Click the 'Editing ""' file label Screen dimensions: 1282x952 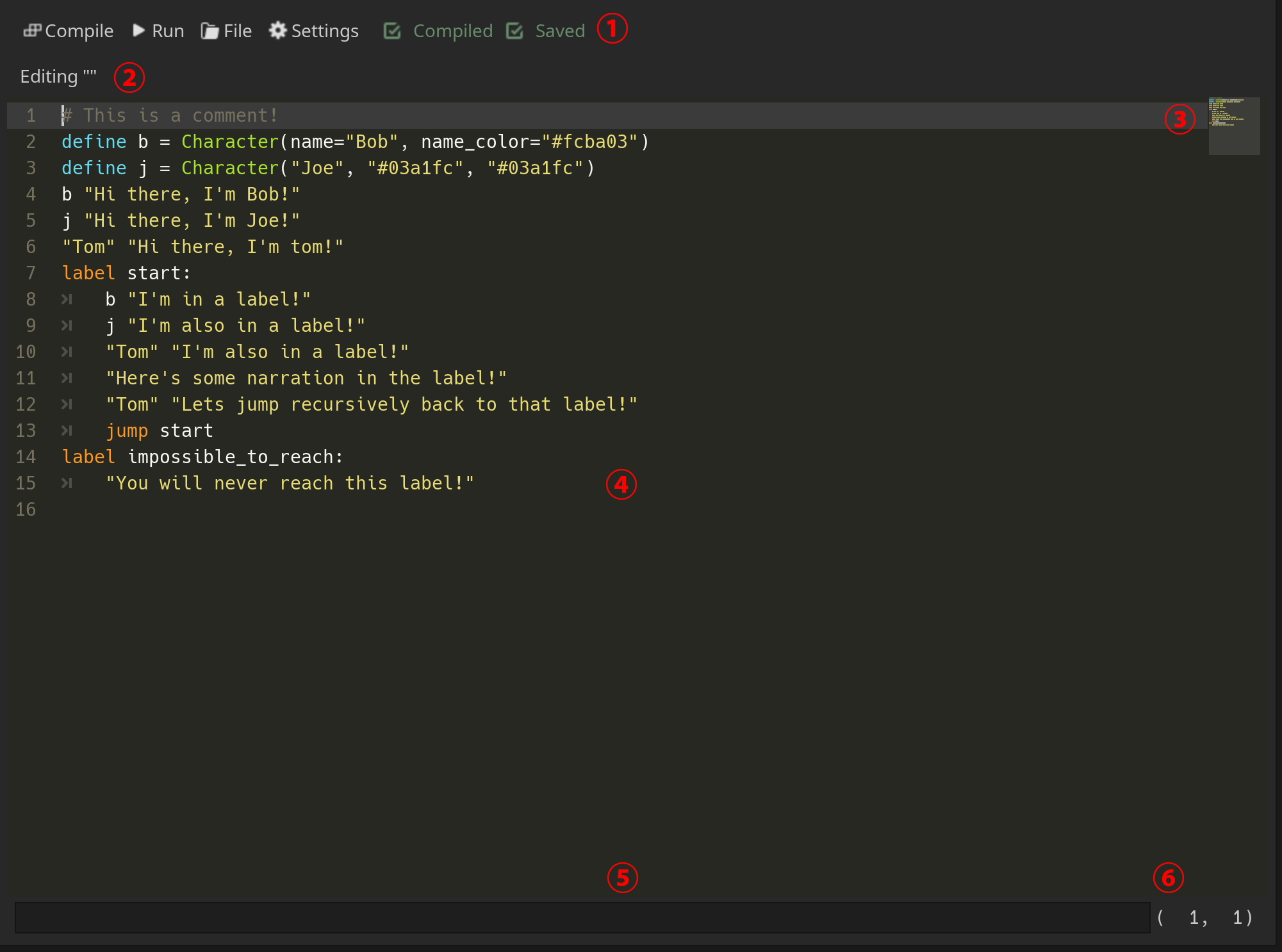58,76
